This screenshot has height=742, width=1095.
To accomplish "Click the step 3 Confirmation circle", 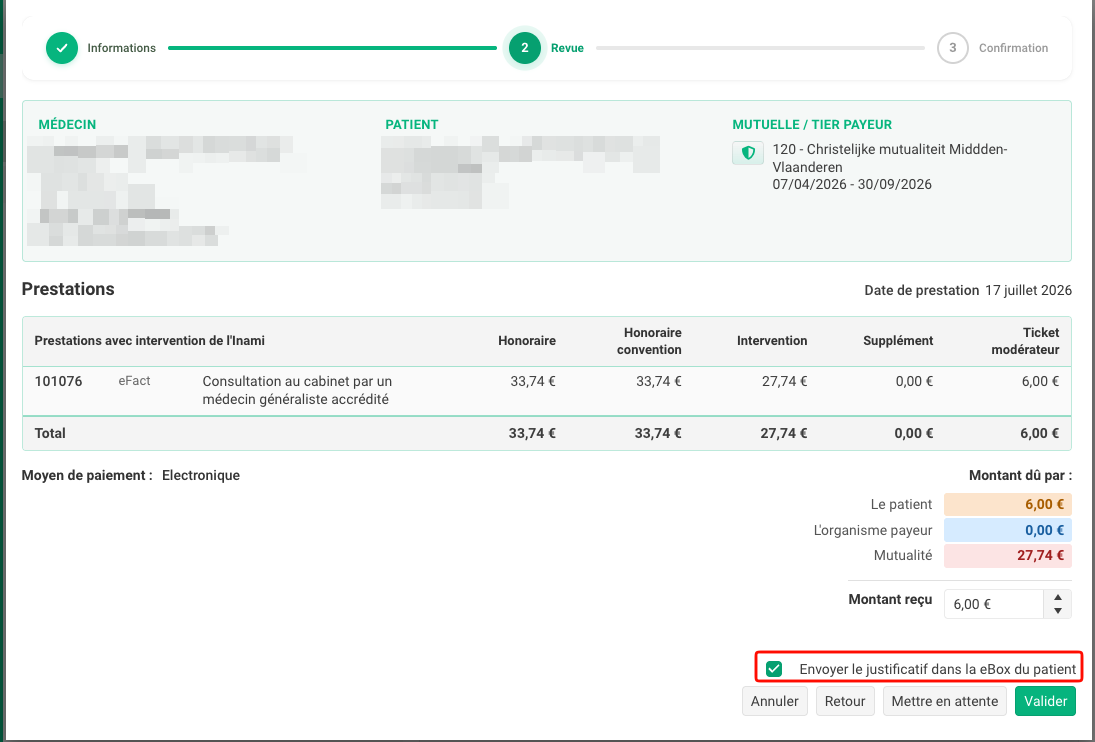I will point(953,48).
